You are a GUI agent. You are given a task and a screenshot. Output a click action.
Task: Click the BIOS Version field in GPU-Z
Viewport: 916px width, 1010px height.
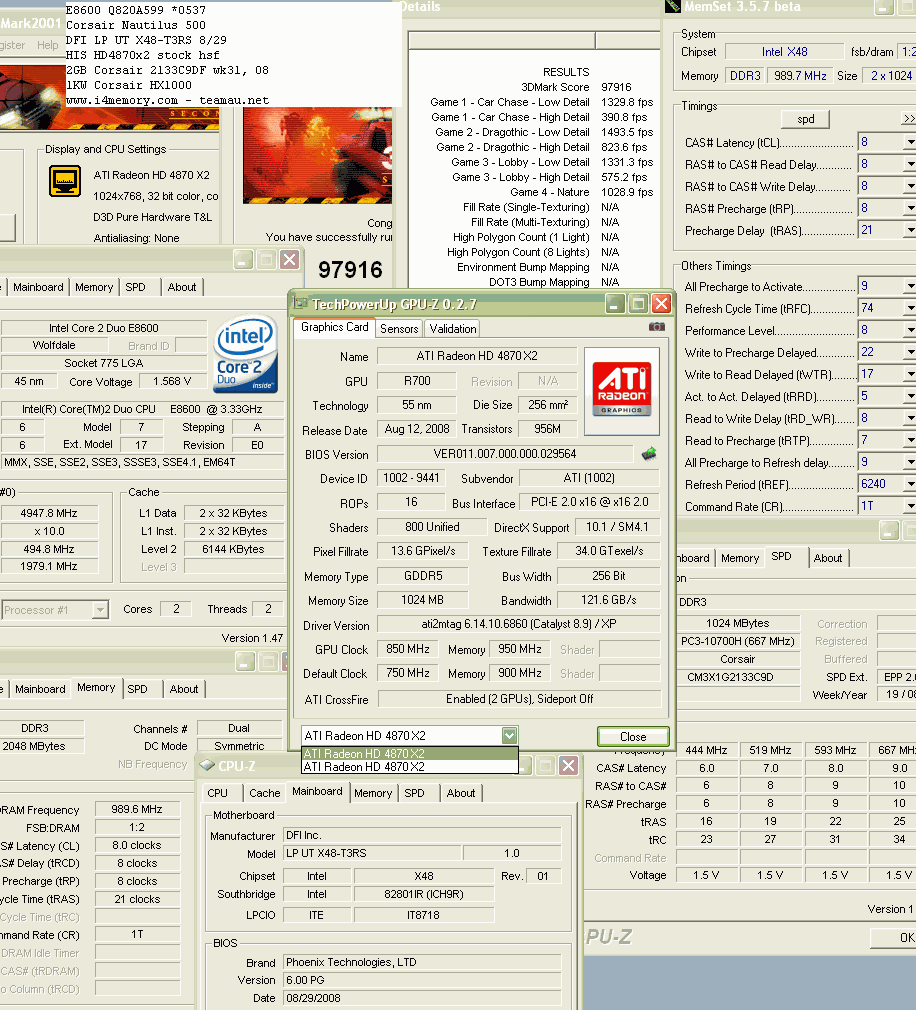click(x=504, y=454)
